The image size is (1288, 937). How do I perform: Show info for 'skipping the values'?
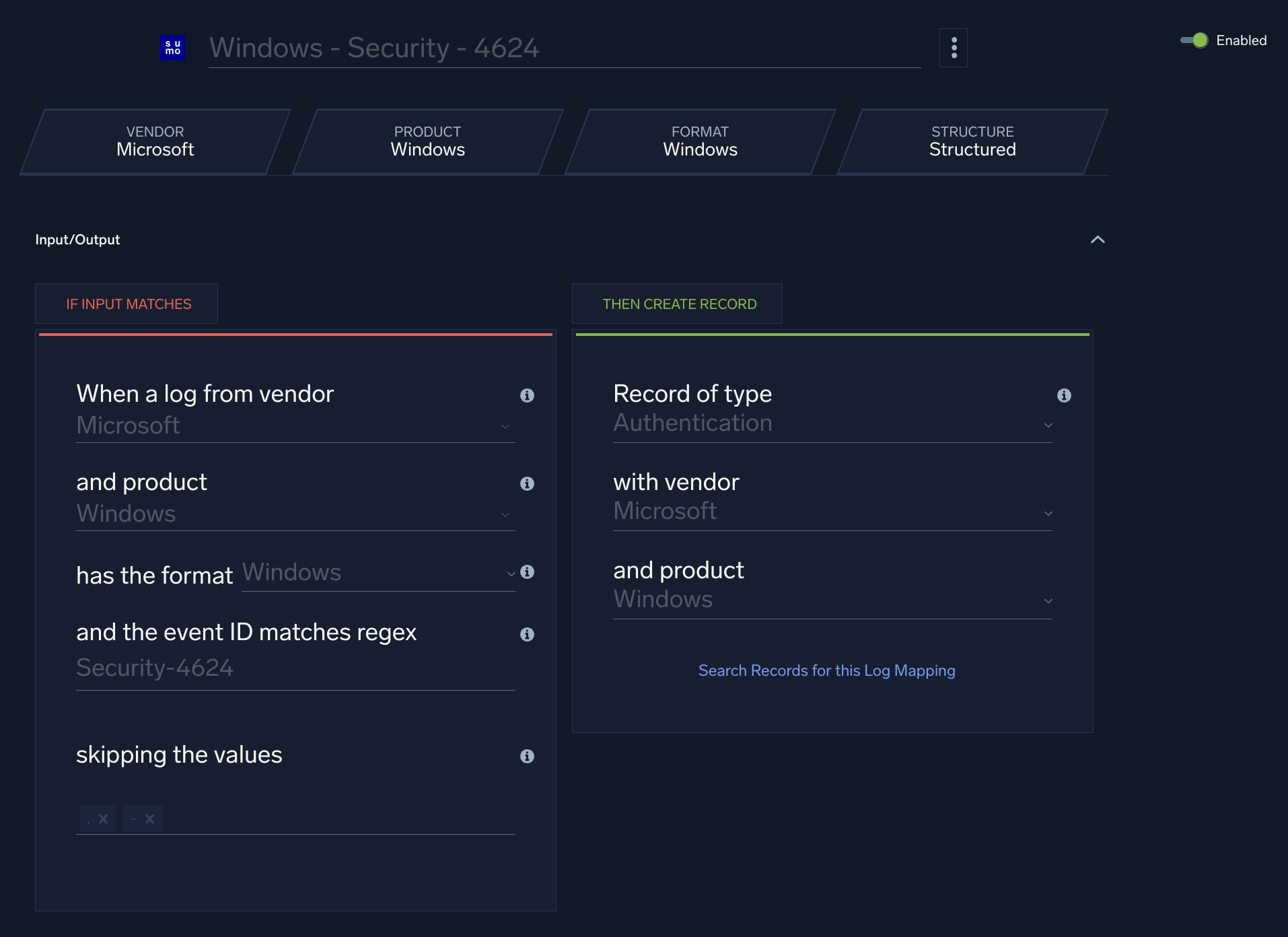tap(527, 757)
